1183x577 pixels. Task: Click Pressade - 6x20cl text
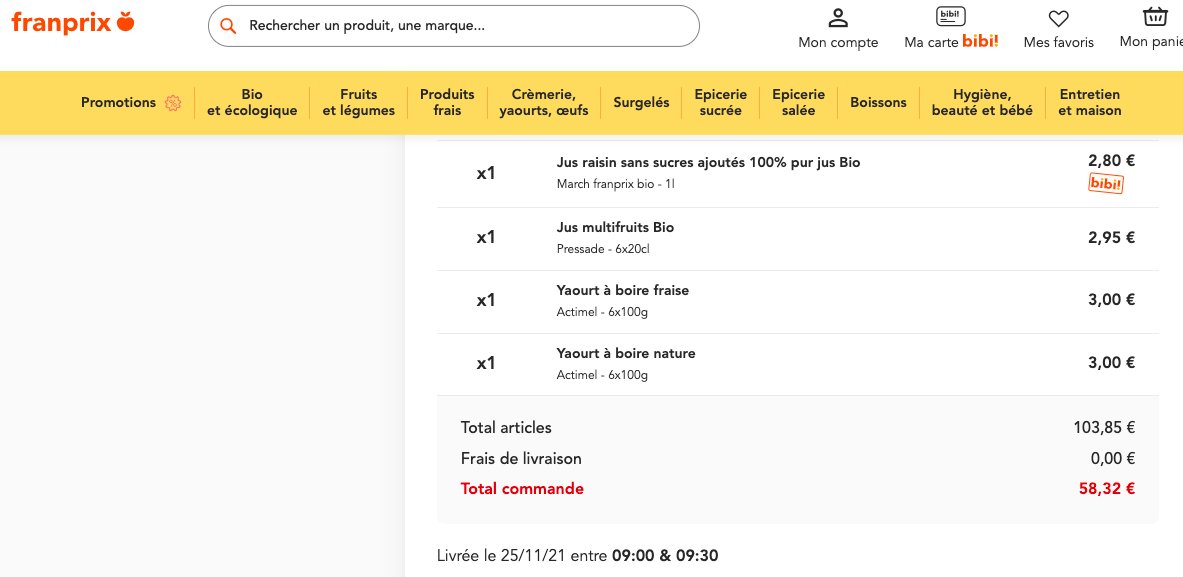tap(603, 249)
